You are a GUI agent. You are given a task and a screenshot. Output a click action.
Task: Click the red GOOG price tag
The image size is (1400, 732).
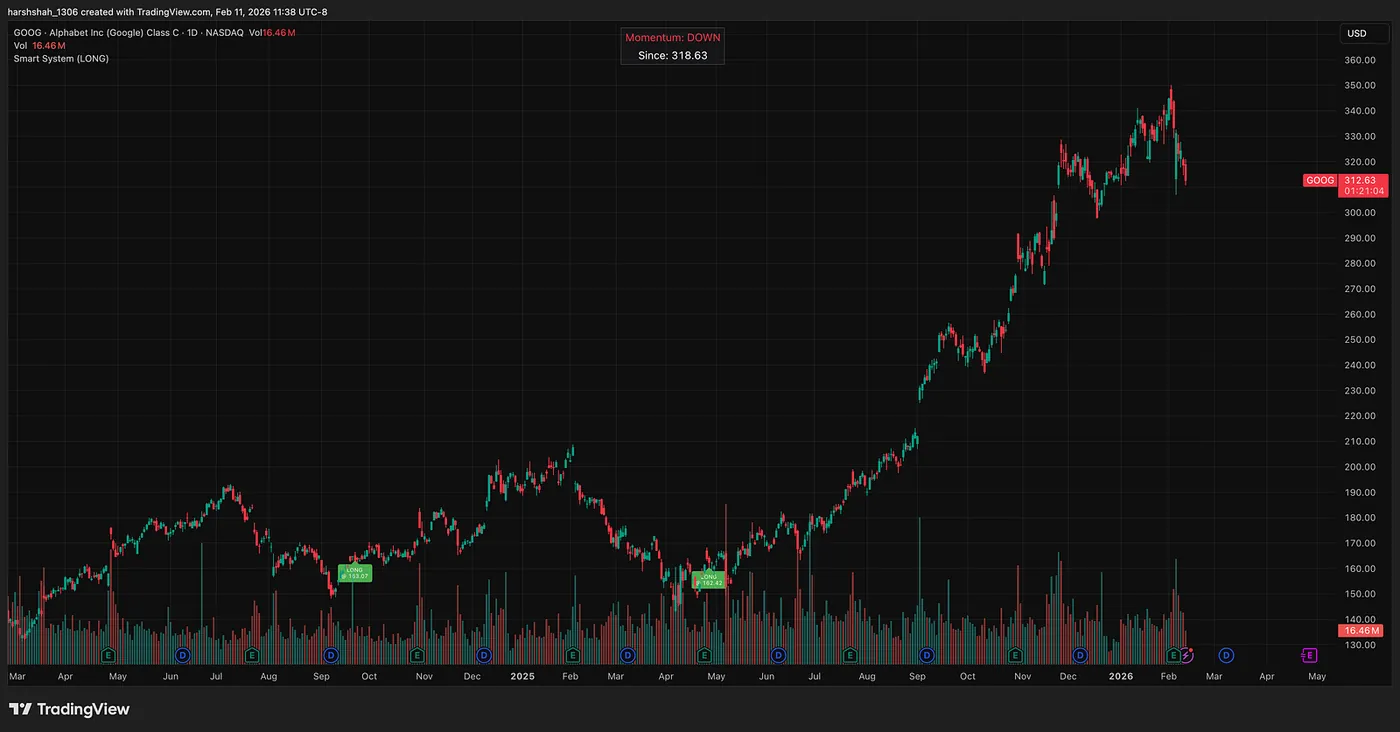(1320, 181)
